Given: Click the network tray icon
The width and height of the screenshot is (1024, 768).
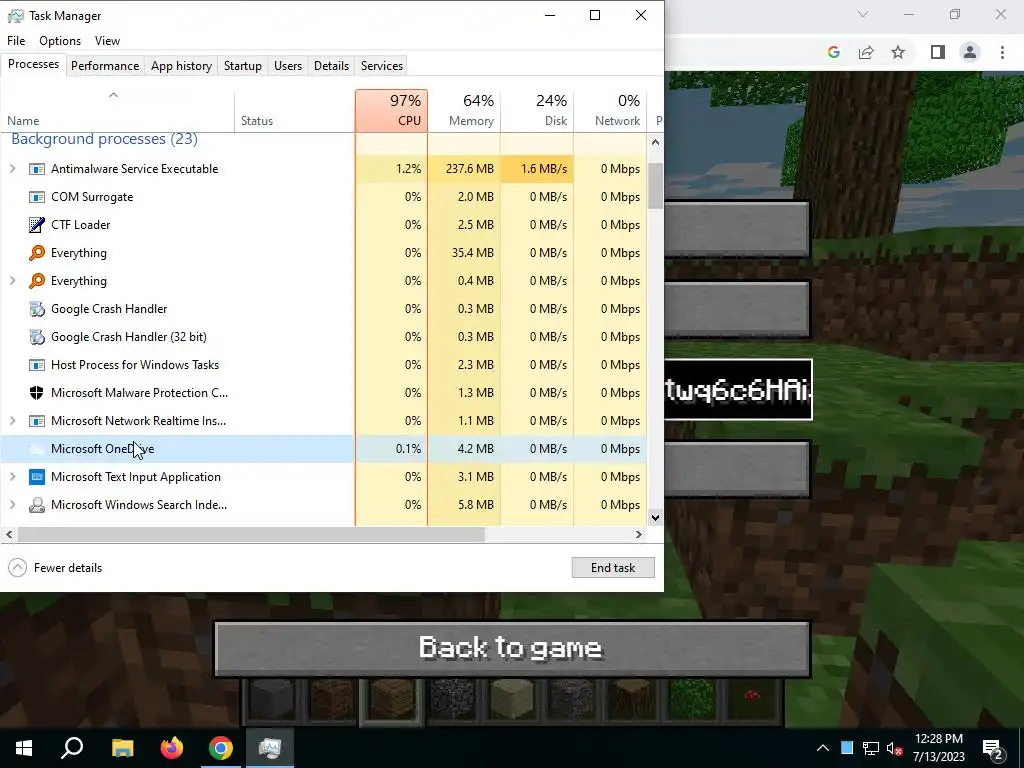Looking at the screenshot, I should [871, 748].
